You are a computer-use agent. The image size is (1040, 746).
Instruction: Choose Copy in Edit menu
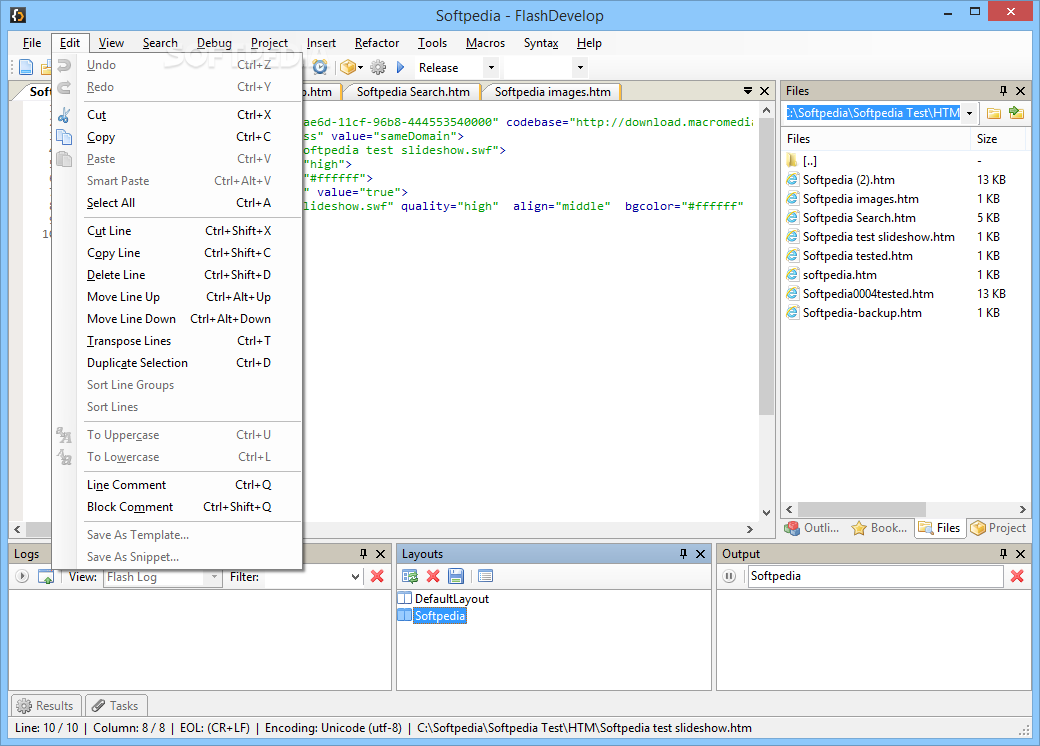(x=177, y=137)
